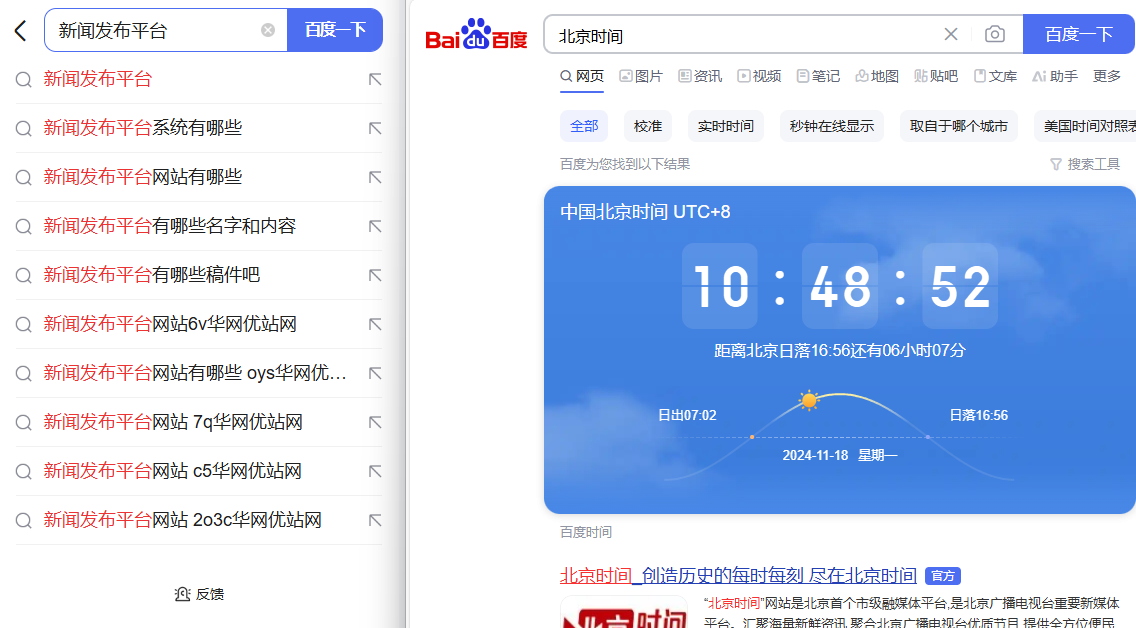Fill arrow icon for 新闻发布平台有哪些稿件吧

[375, 275]
